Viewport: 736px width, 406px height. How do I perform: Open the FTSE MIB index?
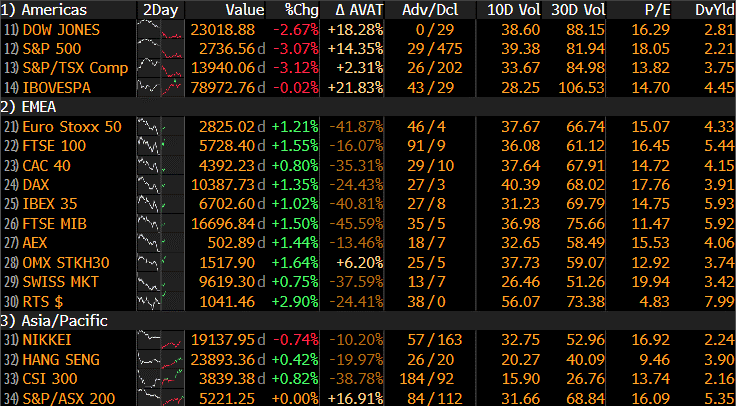[x=54, y=223]
